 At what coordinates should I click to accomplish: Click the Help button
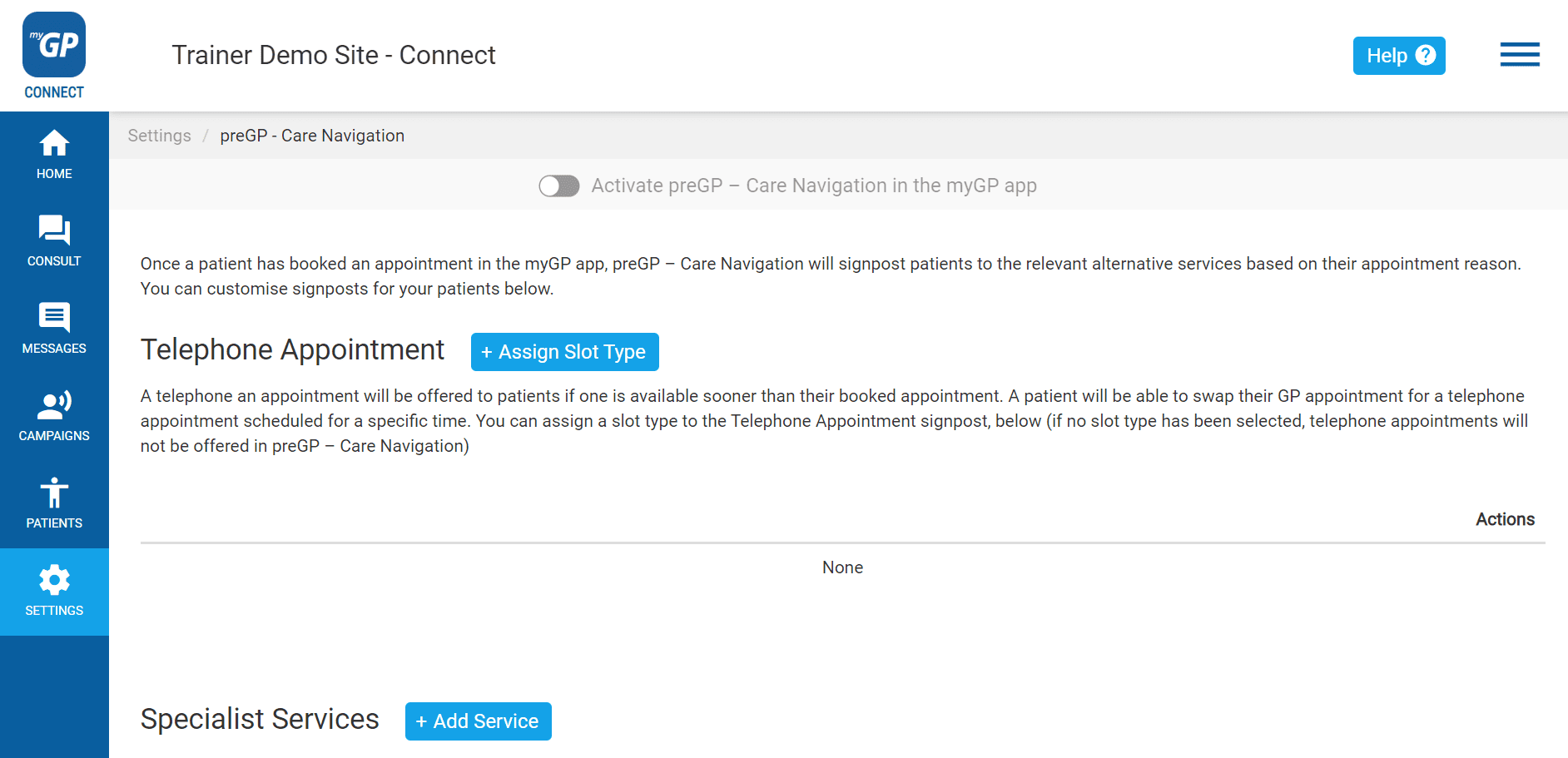coord(1398,55)
